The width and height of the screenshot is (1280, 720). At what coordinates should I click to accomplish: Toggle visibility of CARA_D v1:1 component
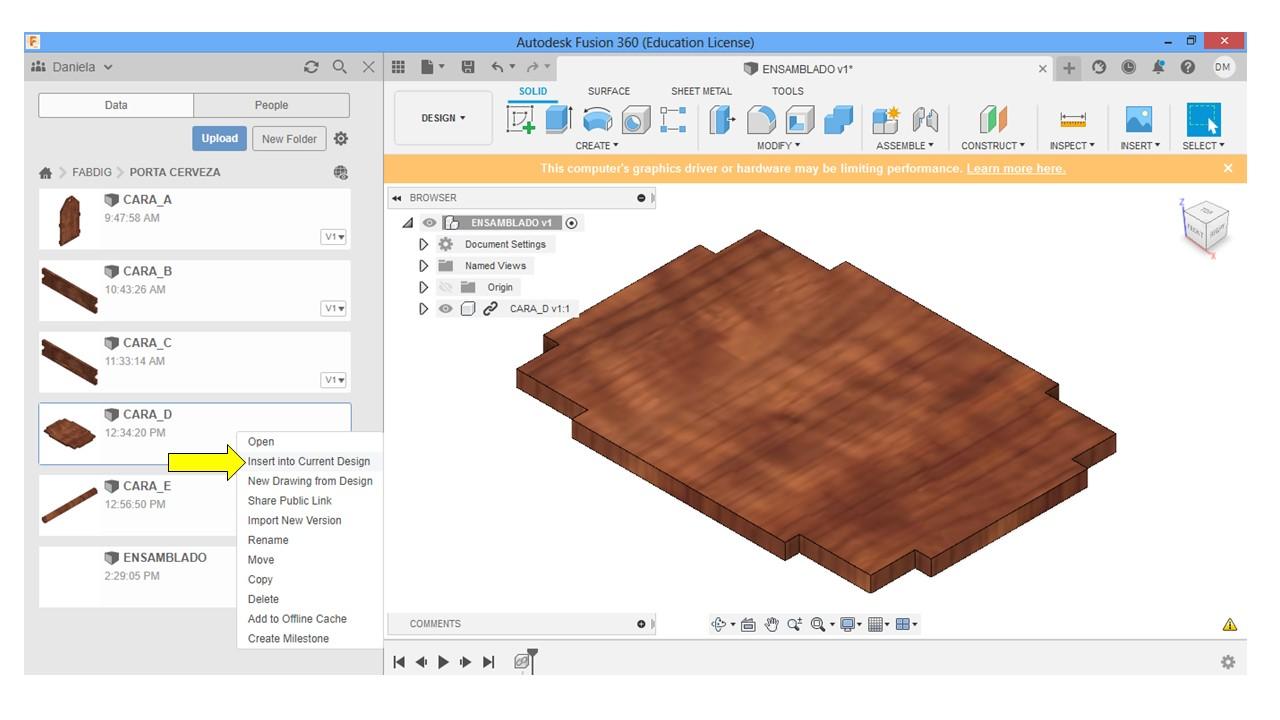click(446, 309)
